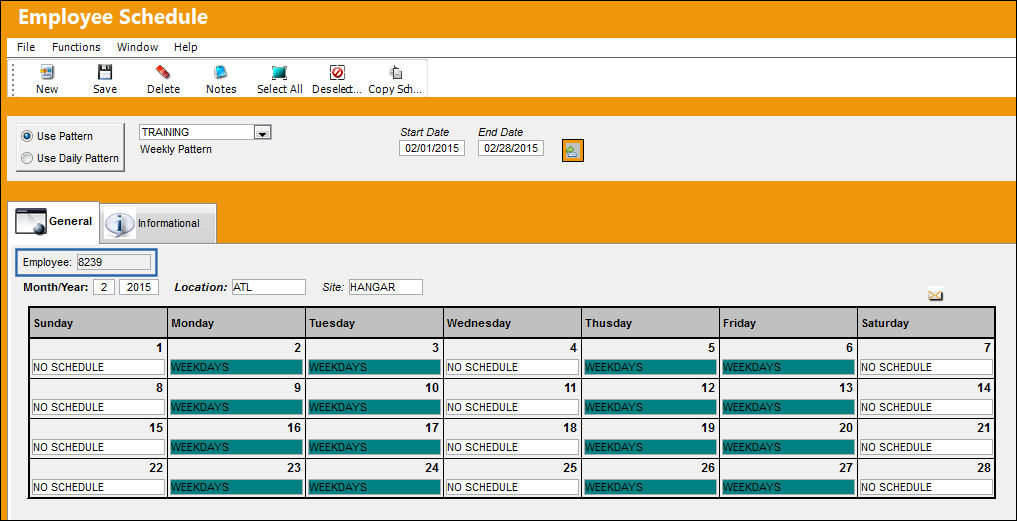Select NO SCHEDULE on Wednesday the 18th

pyautogui.click(x=512, y=447)
